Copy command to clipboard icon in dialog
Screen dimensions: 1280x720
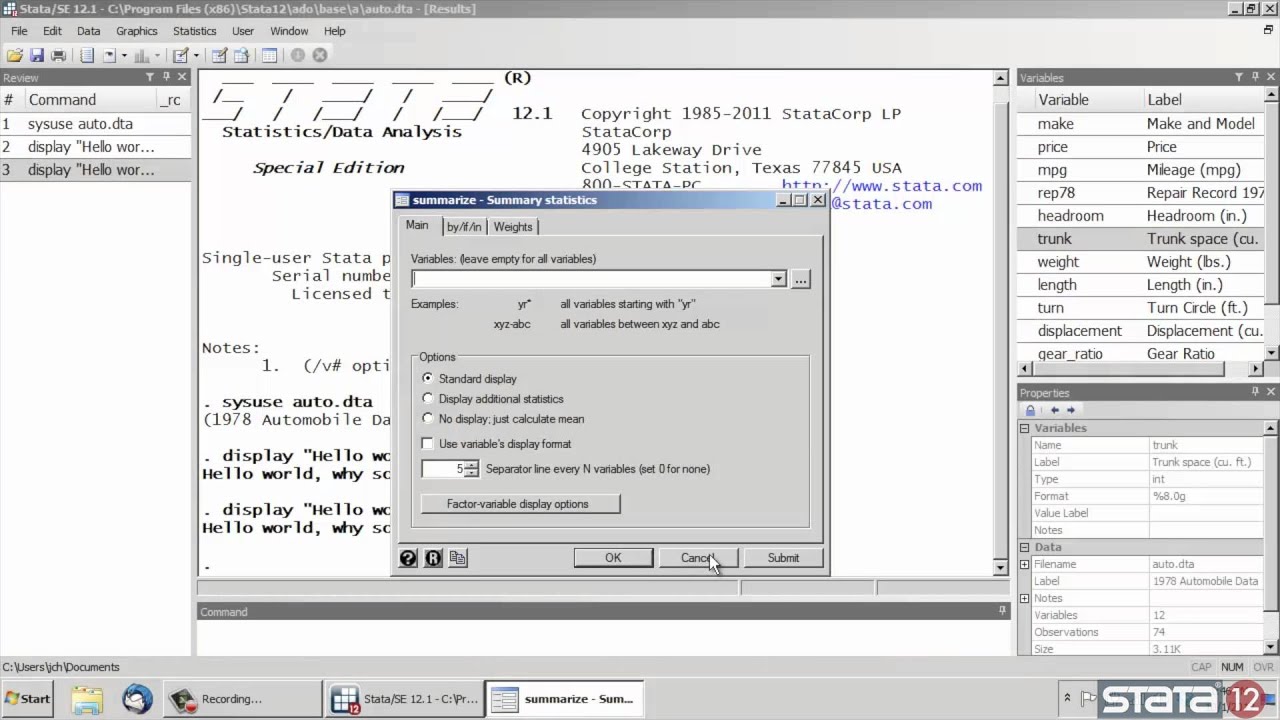(x=458, y=558)
